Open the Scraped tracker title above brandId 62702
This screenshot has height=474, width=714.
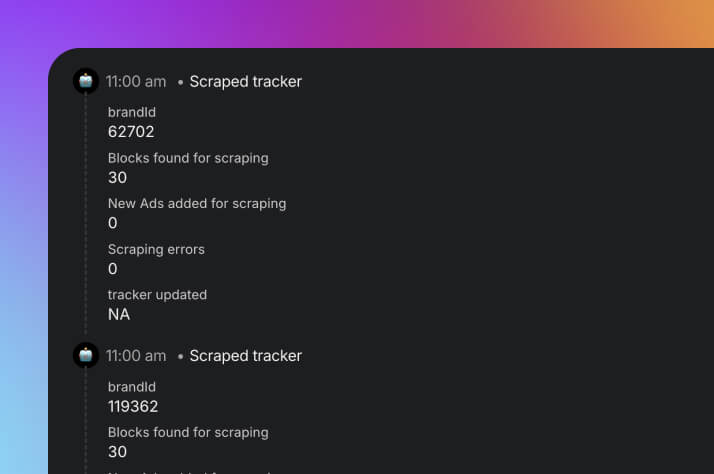pyautogui.click(x=245, y=82)
